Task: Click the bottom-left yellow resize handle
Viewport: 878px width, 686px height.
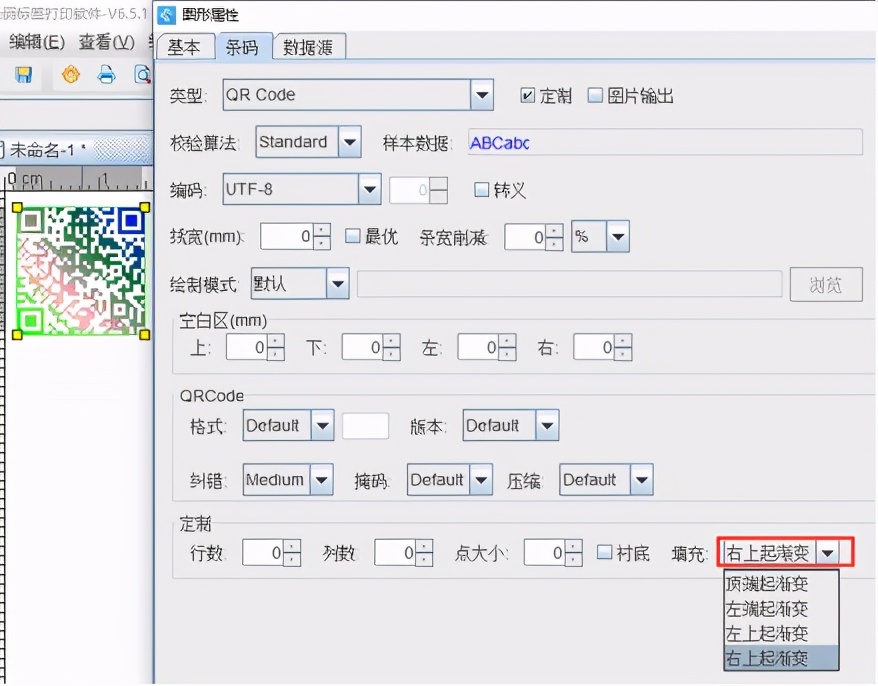Action: click(x=17, y=335)
